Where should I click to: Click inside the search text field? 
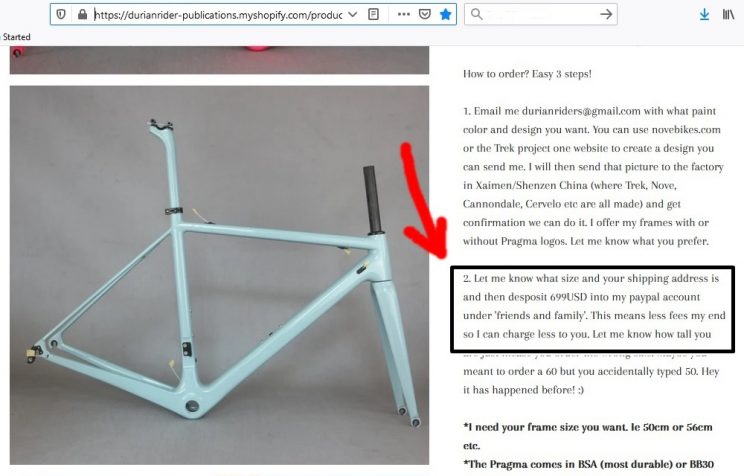541,14
